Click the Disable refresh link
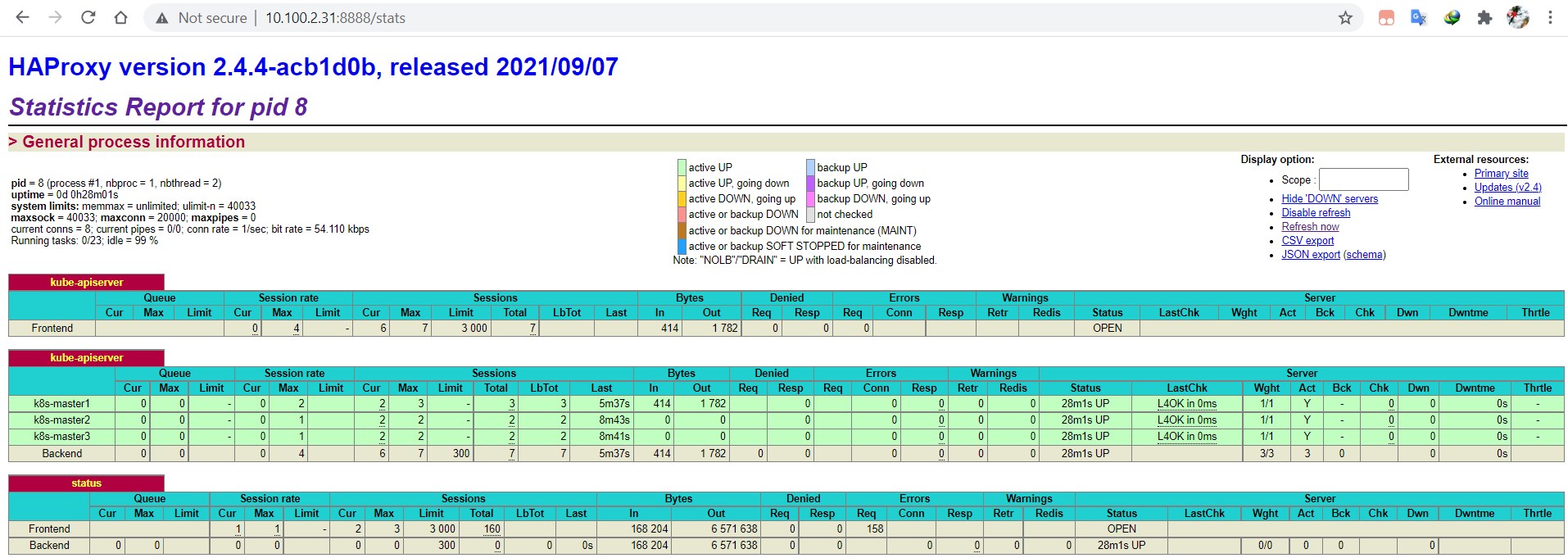The width and height of the screenshot is (1568, 558). click(x=1316, y=213)
